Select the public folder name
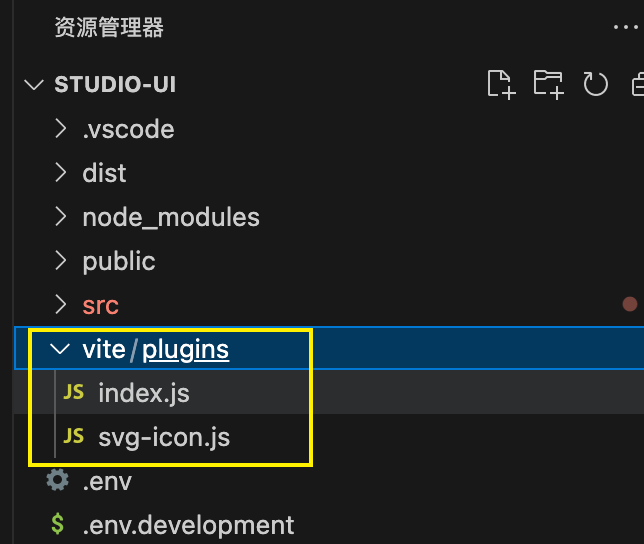This screenshot has width=644, height=544. click(x=119, y=262)
